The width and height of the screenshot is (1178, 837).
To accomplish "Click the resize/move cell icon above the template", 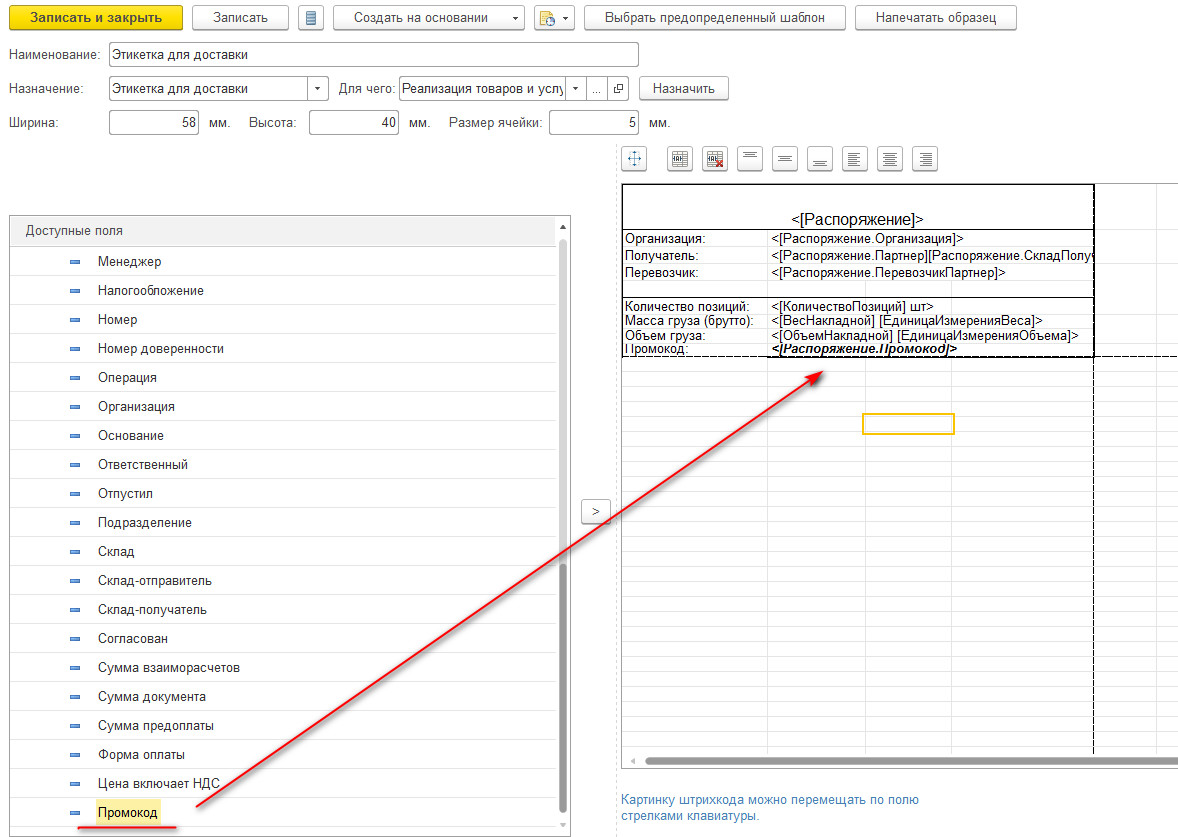I will [x=635, y=159].
